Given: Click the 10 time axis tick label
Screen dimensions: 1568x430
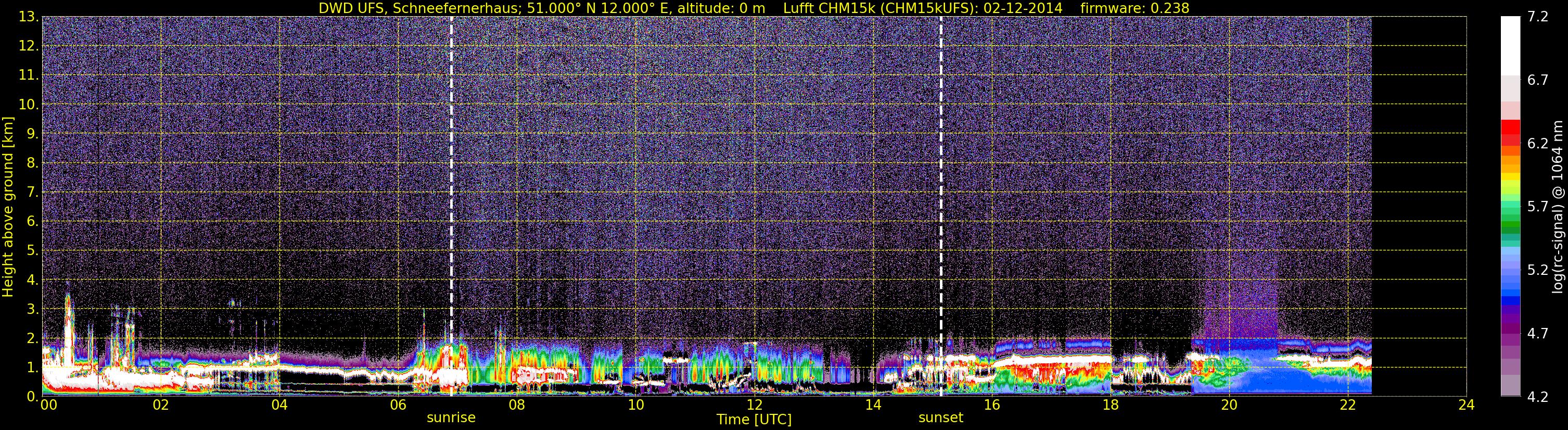Looking at the screenshot, I should (635, 406).
